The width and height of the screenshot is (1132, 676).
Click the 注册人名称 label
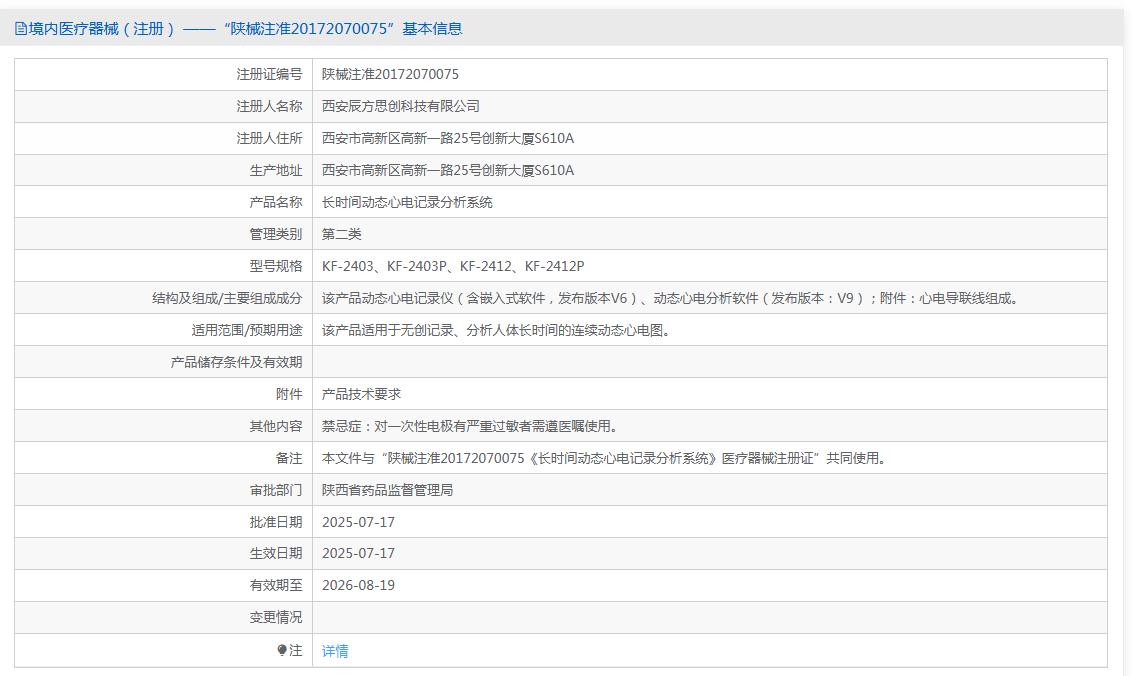coord(269,106)
